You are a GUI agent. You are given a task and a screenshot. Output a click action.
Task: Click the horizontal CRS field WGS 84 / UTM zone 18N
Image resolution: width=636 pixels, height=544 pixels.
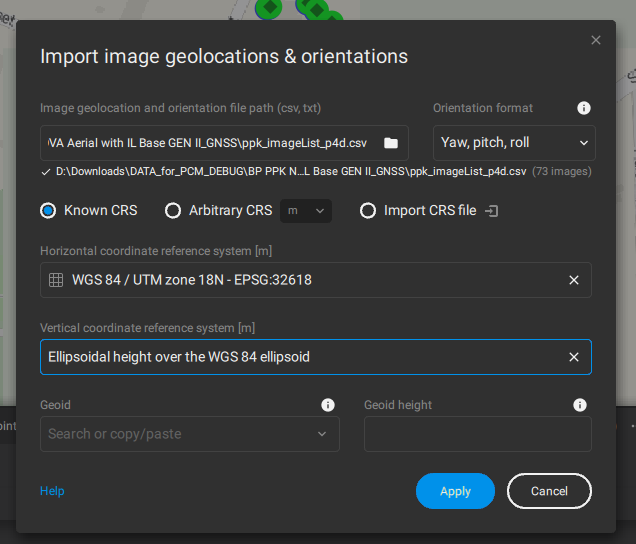[x=316, y=280]
